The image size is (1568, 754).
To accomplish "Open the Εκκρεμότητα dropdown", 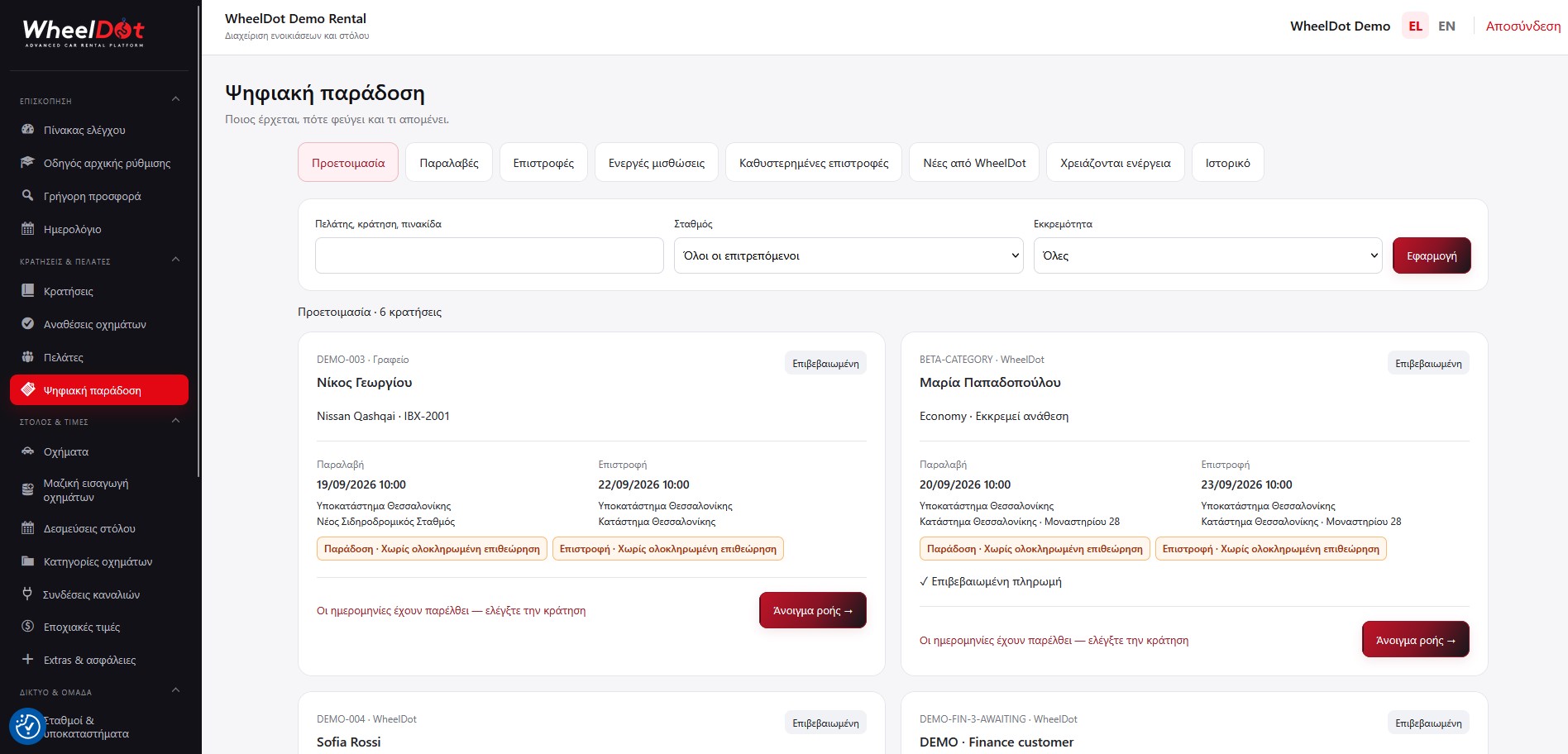I will pyautogui.click(x=1207, y=255).
